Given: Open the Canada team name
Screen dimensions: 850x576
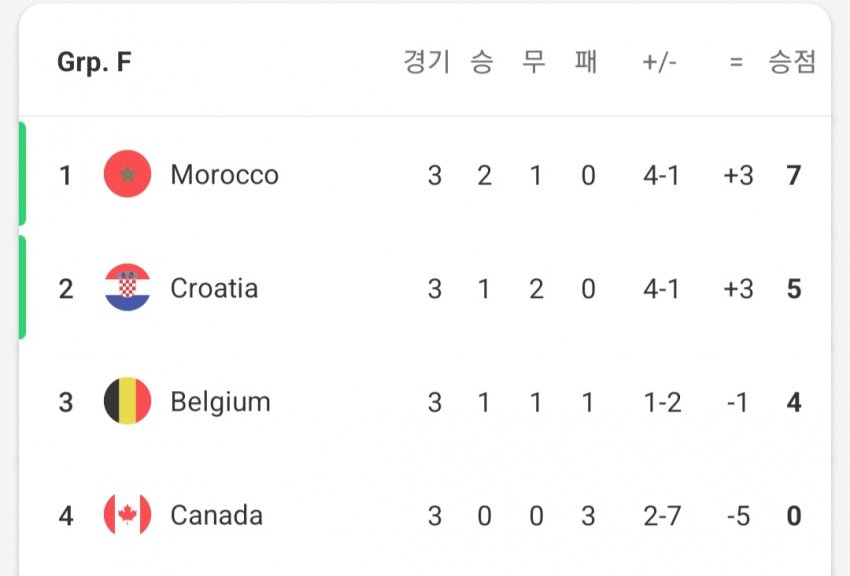Looking at the screenshot, I should pos(216,515).
